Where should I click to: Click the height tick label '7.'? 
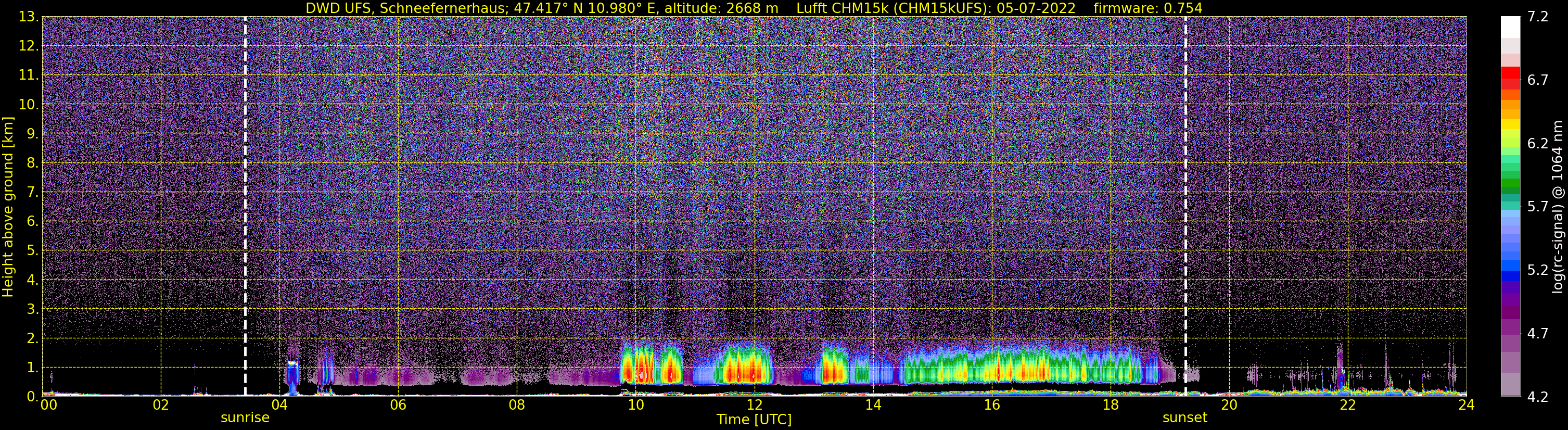[x=33, y=192]
